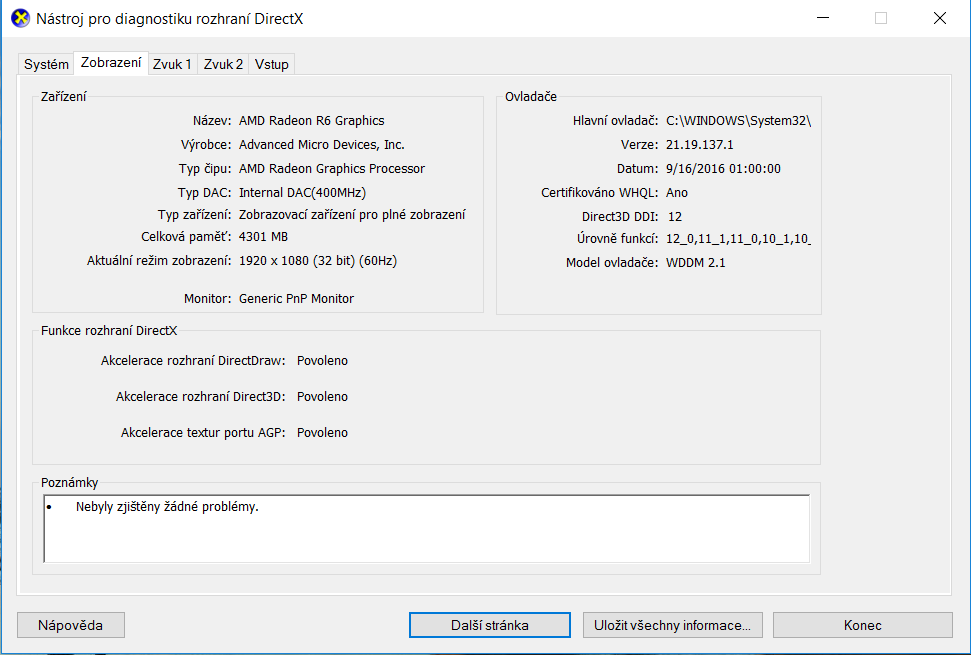This screenshot has width=971, height=655.
Task: Click the Direct3D DDI value 12
Action: click(674, 217)
